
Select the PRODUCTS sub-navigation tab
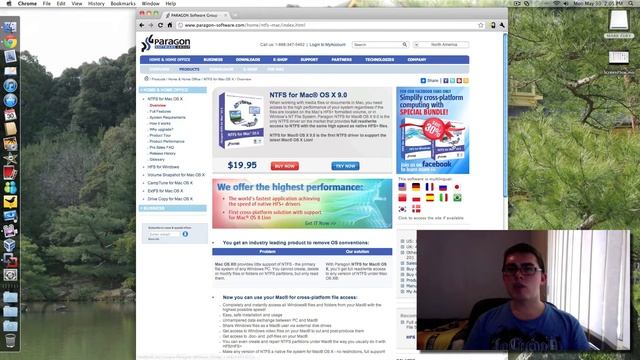point(189,69)
